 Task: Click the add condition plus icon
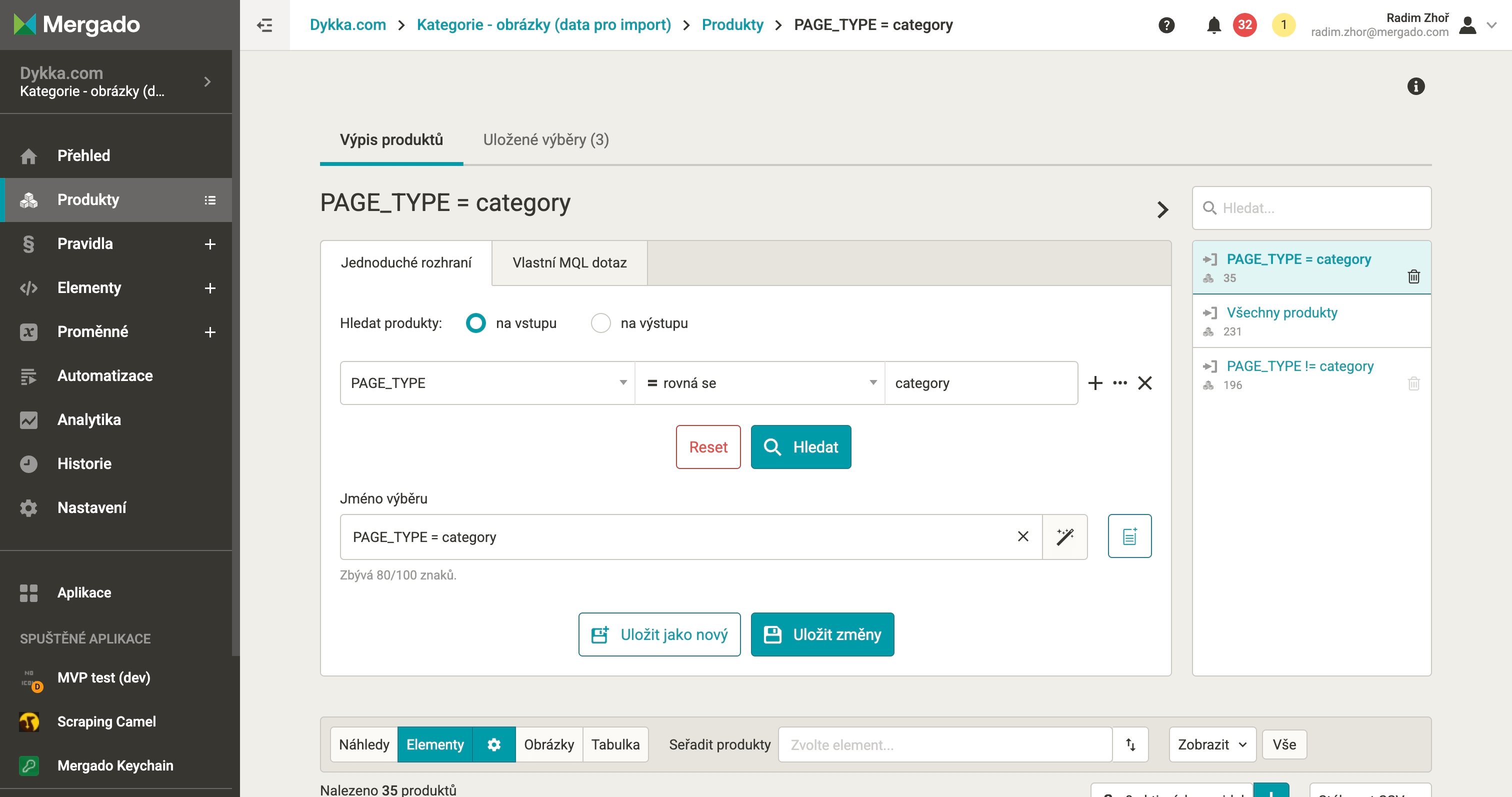tap(1094, 383)
